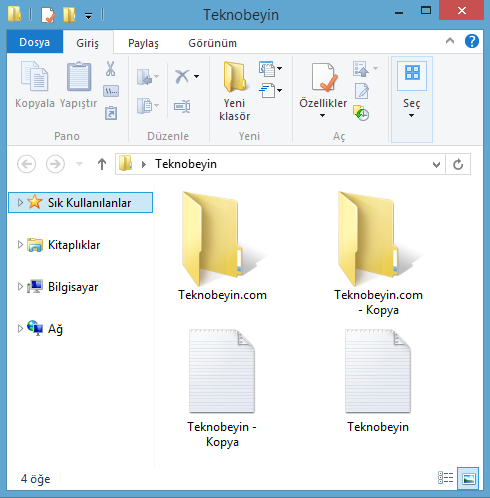Viewport: 490px width, 498px height.
Task: Go up one level with Up arrow
Action: point(102,164)
